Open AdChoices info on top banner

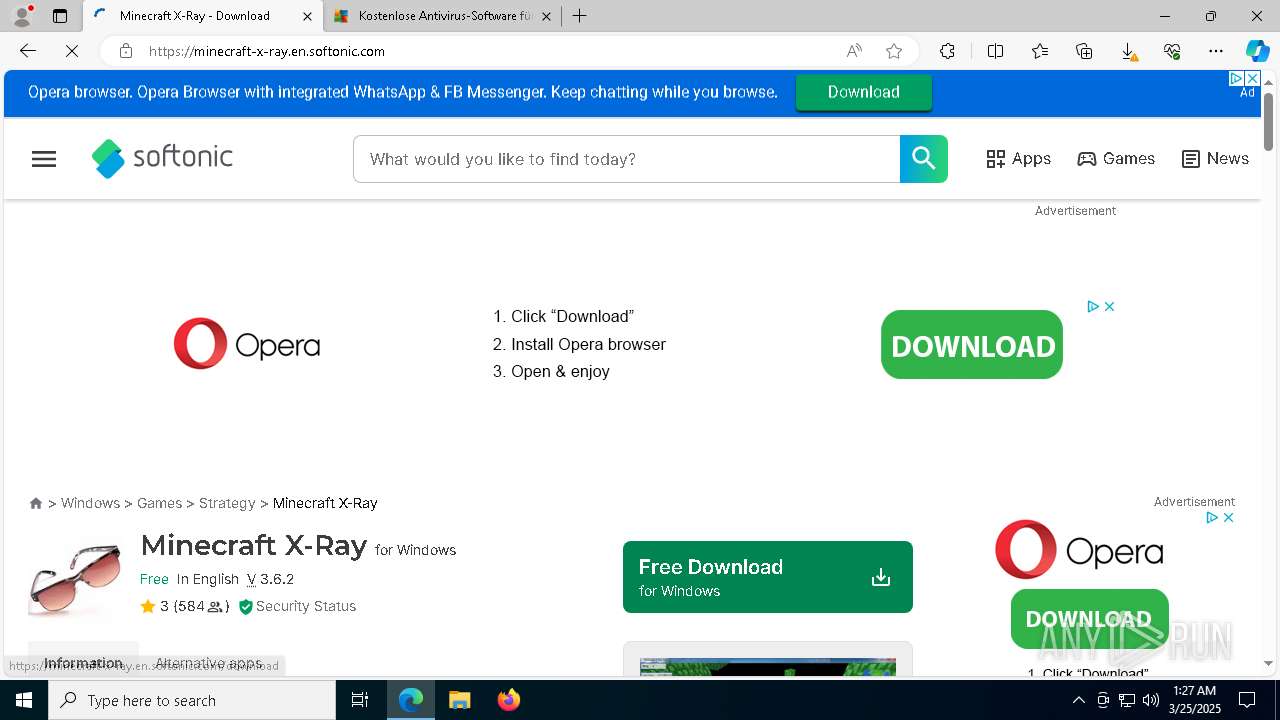click(1236, 78)
